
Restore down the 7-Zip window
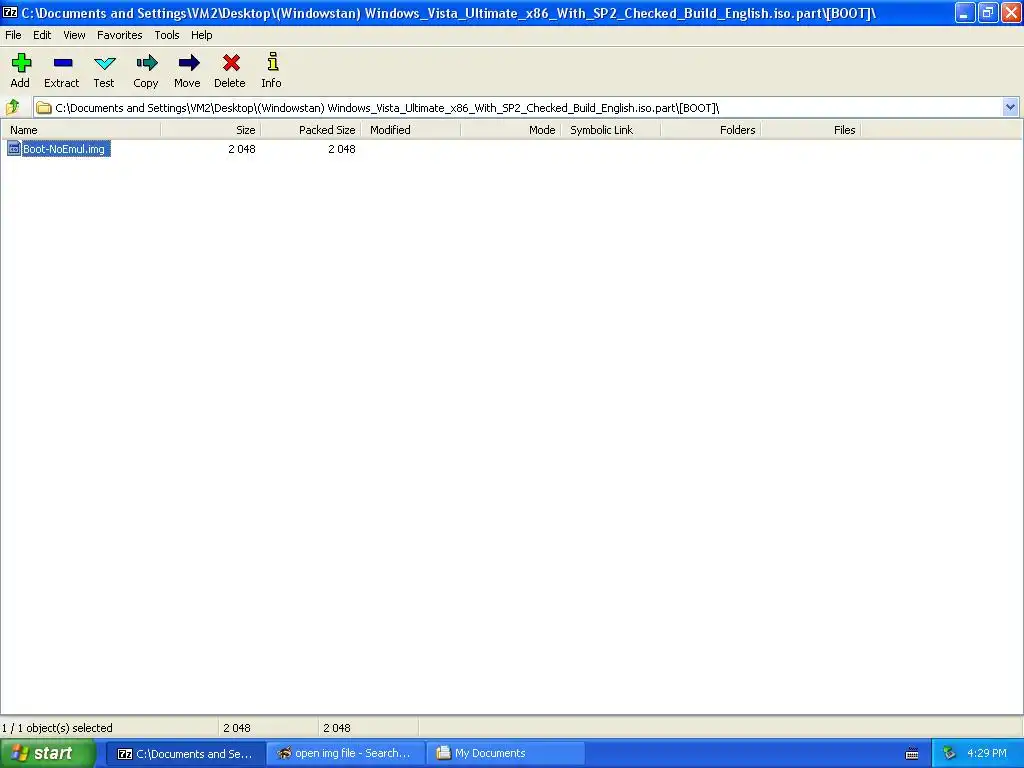pyautogui.click(x=987, y=12)
